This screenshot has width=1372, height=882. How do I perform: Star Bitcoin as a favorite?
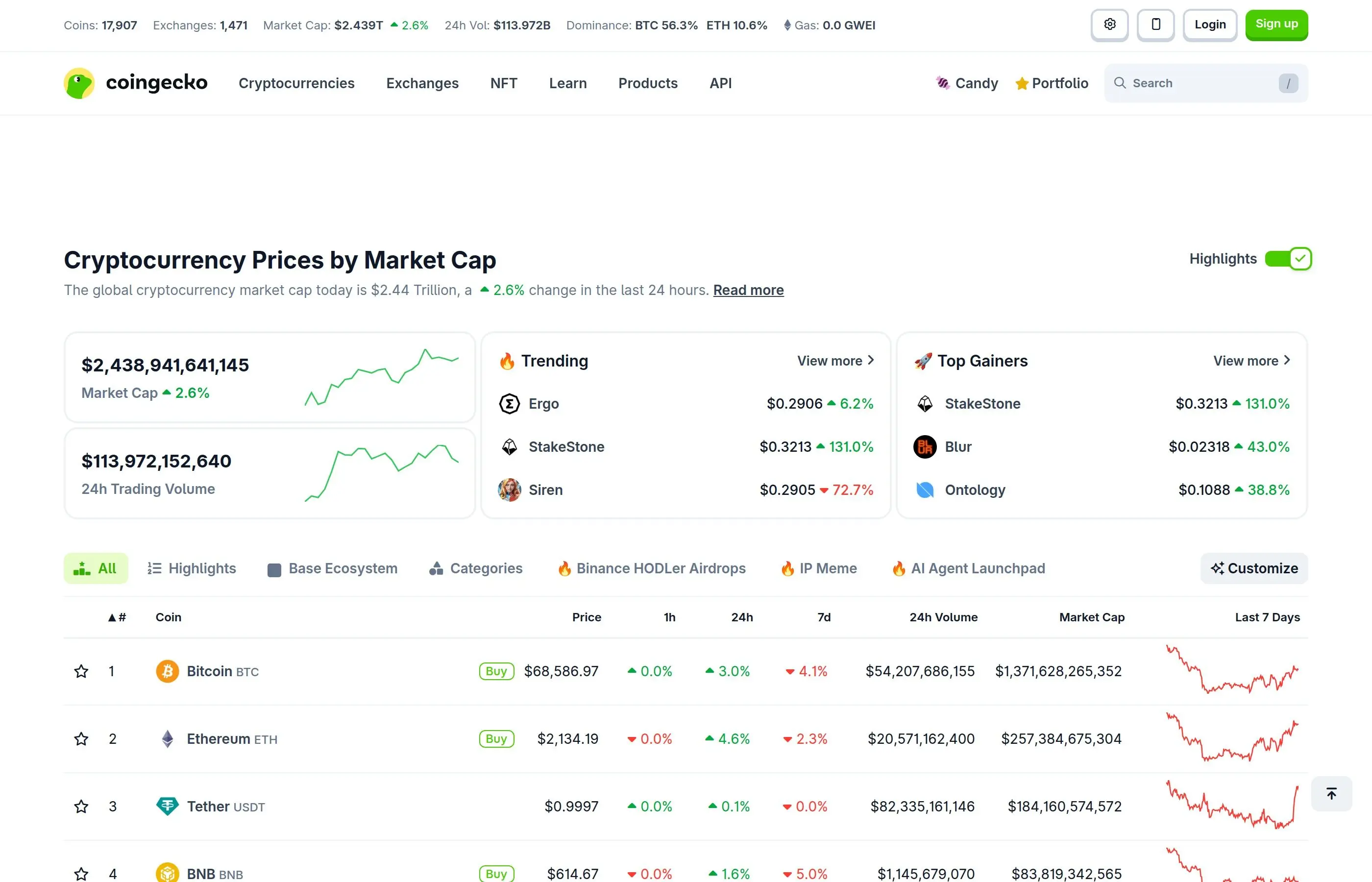click(x=81, y=671)
